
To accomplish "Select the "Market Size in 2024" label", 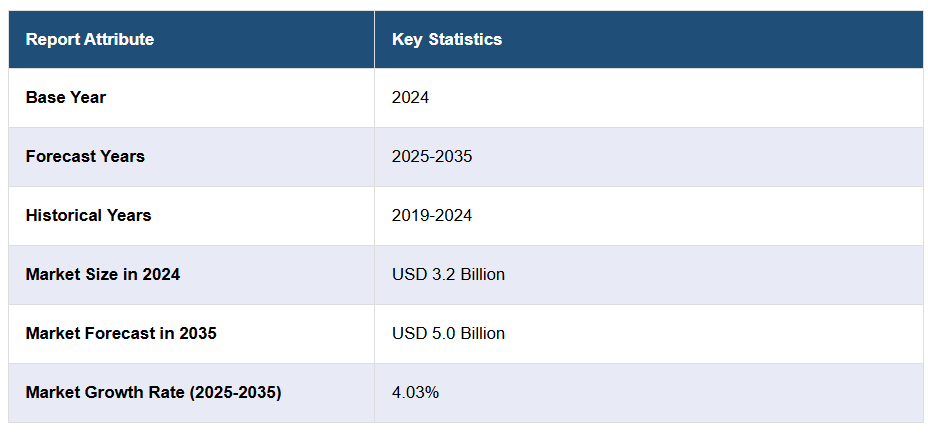I will [103, 274].
